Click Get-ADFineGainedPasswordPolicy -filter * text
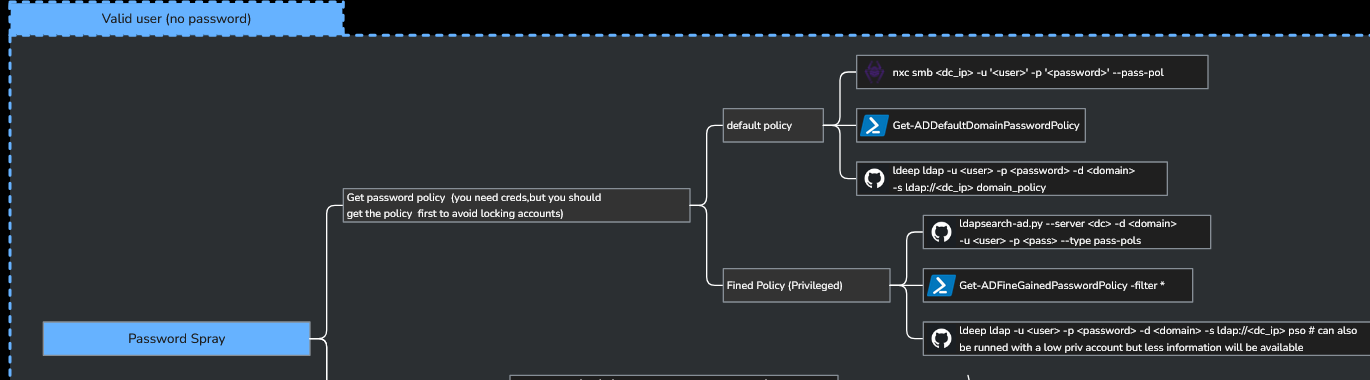The height and width of the screenshot is (380, 1370). [x=1062, y=286]
